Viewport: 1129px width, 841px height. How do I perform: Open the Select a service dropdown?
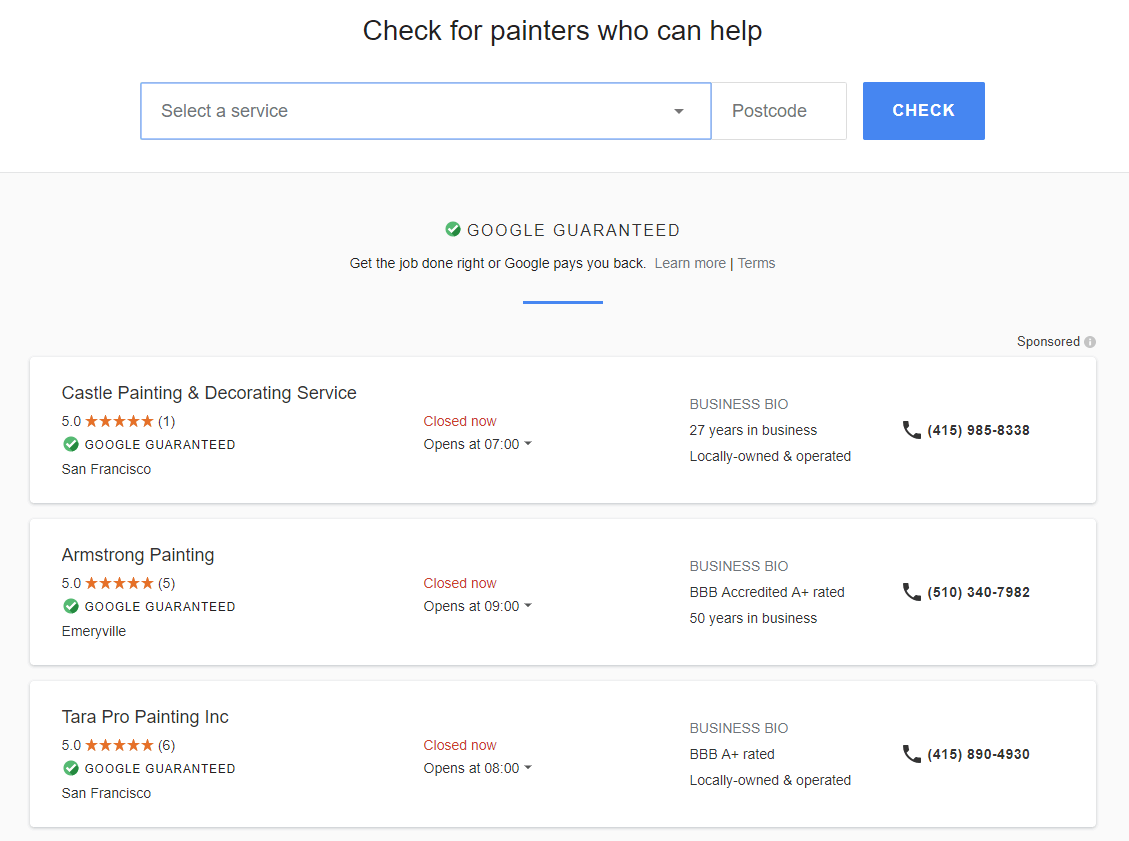point(426,111)
